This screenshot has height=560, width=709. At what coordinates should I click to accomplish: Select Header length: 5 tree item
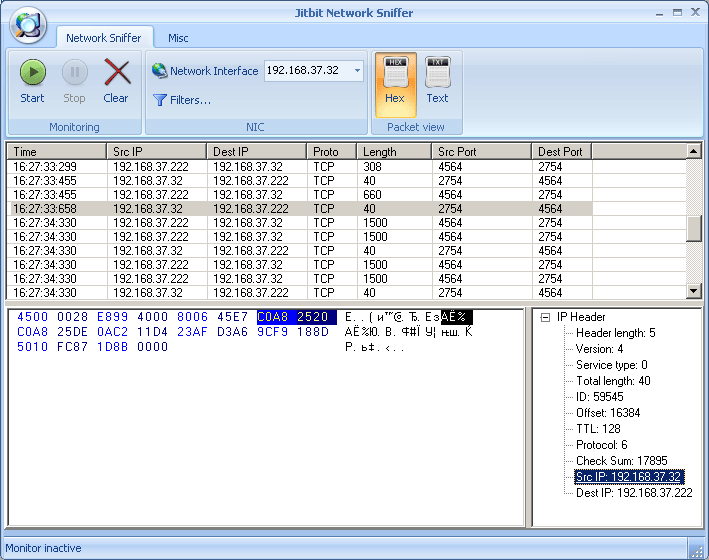(x=615, y=333)
